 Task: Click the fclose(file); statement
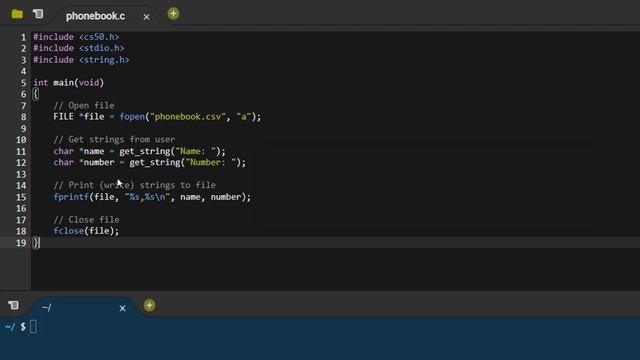coord(86,231)
